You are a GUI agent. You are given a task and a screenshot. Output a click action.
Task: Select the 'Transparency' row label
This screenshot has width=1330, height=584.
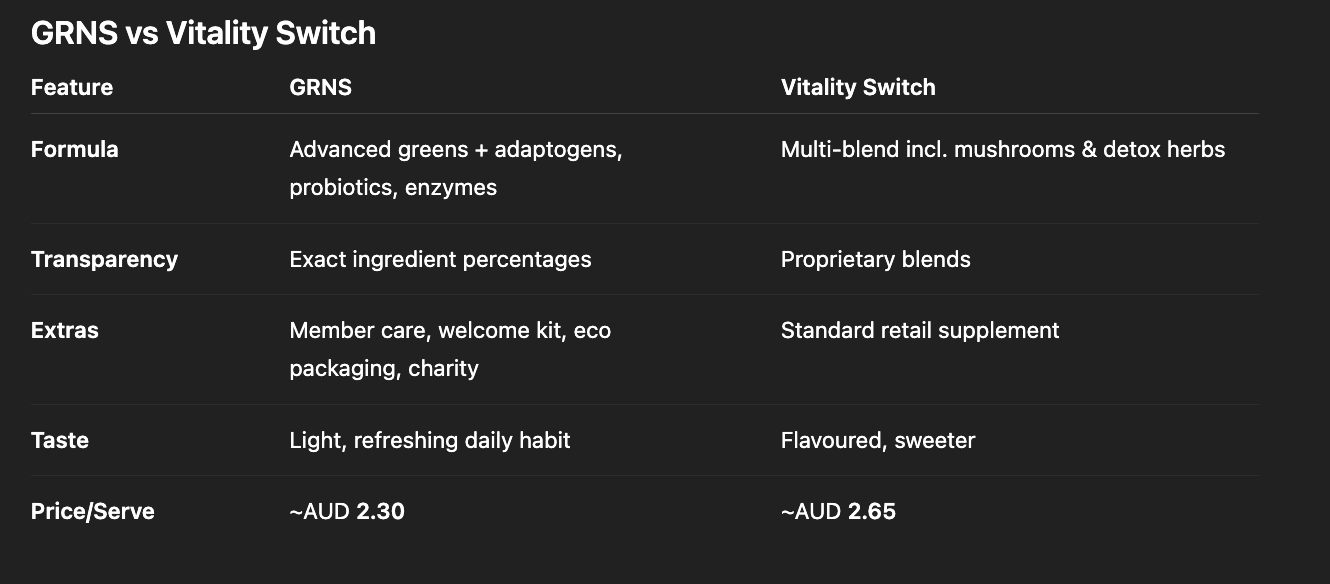click(104, 260)
